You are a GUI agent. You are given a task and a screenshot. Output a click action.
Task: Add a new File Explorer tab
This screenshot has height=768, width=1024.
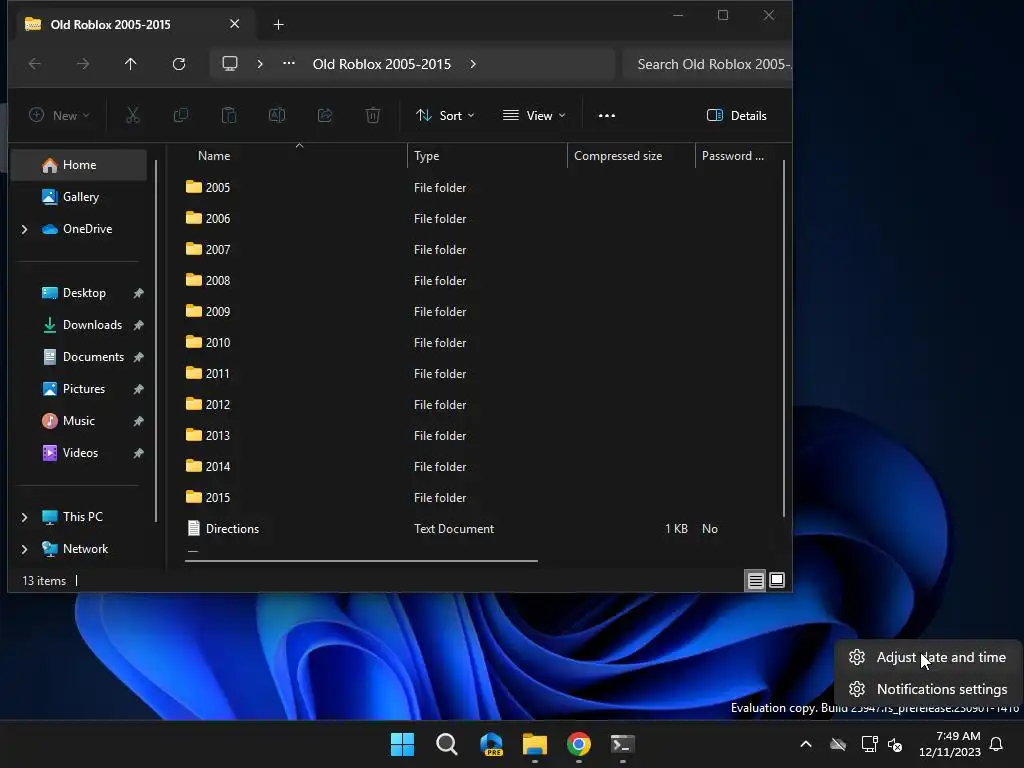(x=278, y=25)
